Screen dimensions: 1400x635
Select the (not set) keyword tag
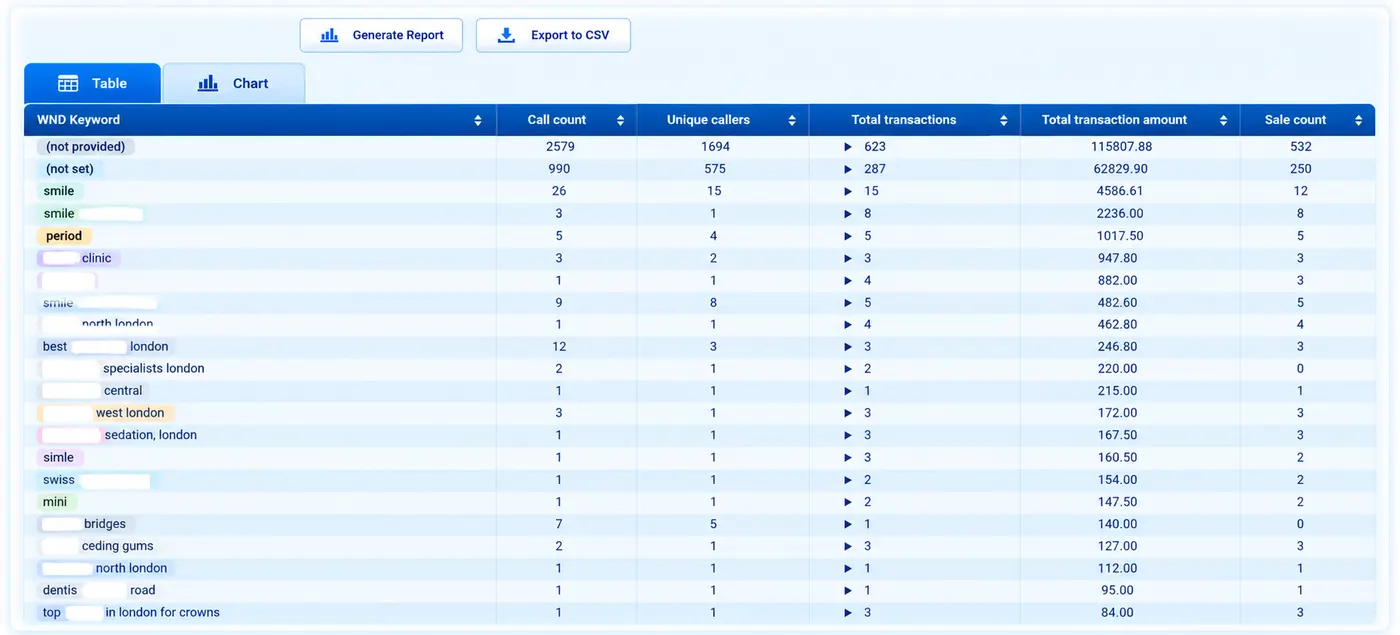click(70, 169)
